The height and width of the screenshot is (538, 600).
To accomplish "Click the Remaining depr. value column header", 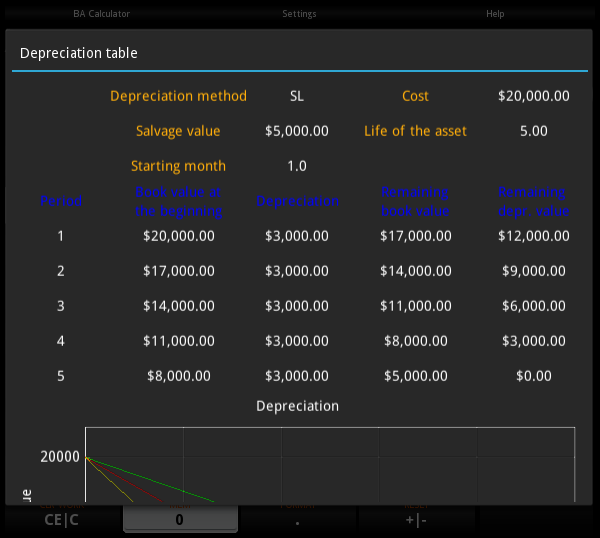I will click(x=533, y=201).
